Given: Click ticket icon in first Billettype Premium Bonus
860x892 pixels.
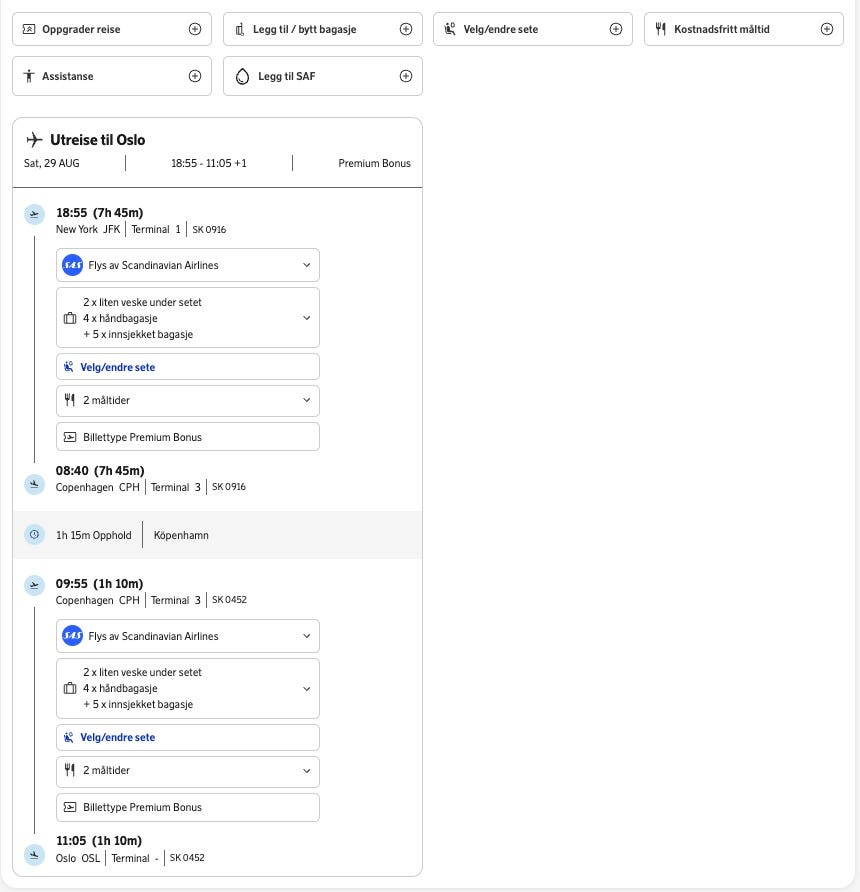Looking at the screenshot, I should click(x=70, y=437).
